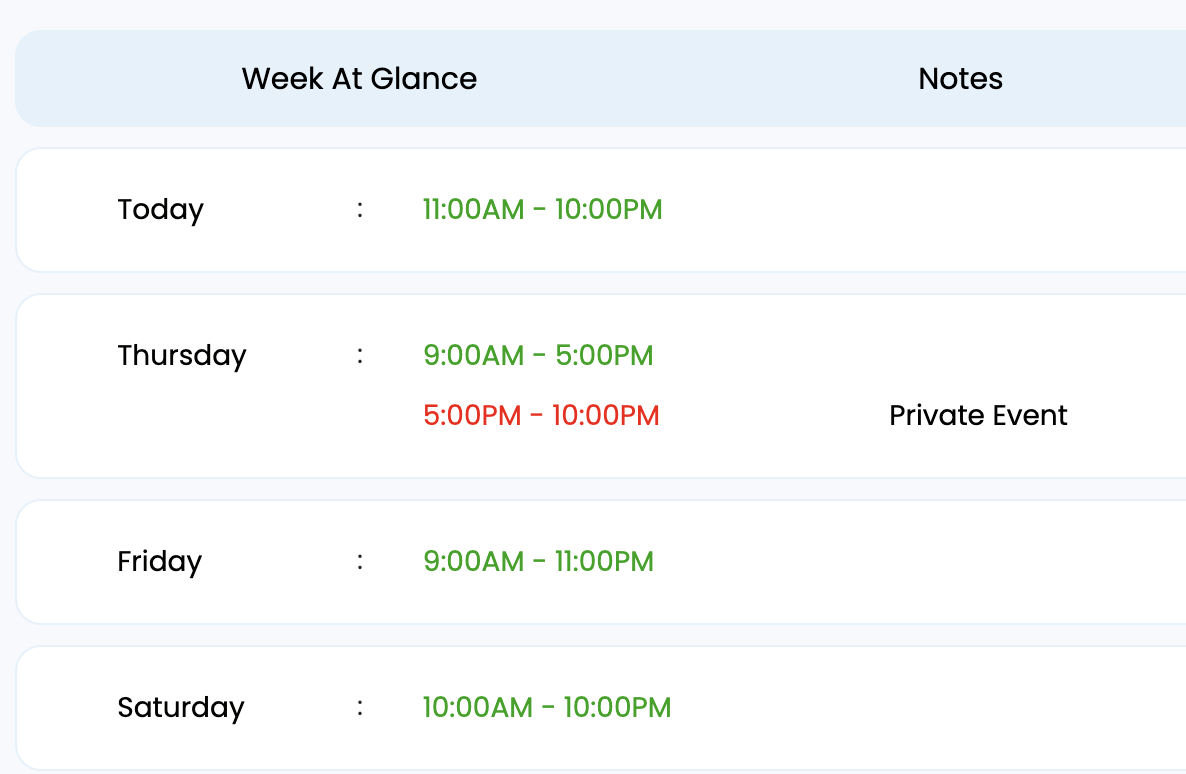The height and width of the screenshot is (774, 1186).
Task: Click the colon separator in Saturday row
Action: [359, 707]
